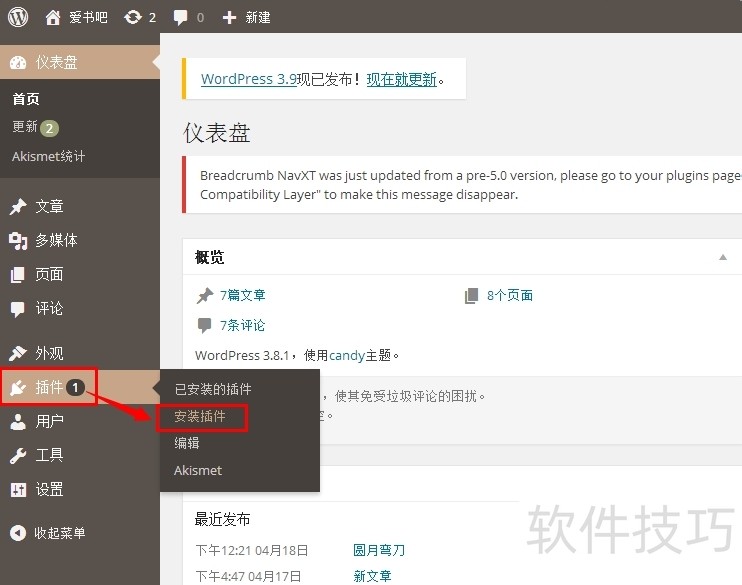
Task: Click the user icon beside 用户
Action: click(x=18, y=422)
